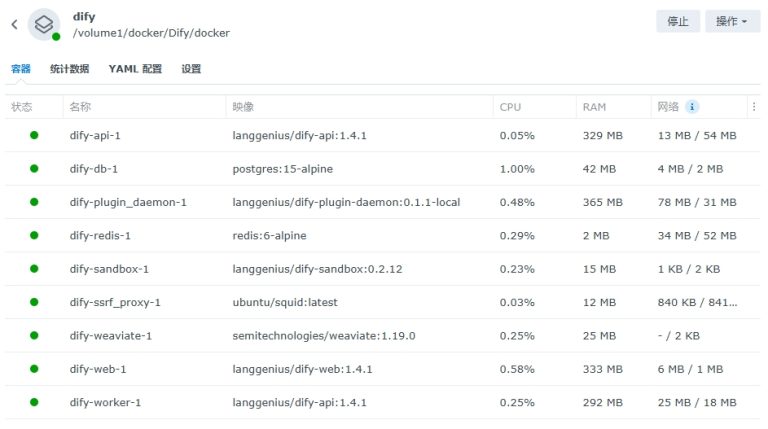768x429 pixels.
Task: Select the 容器 tab
Action: (21, 69)
